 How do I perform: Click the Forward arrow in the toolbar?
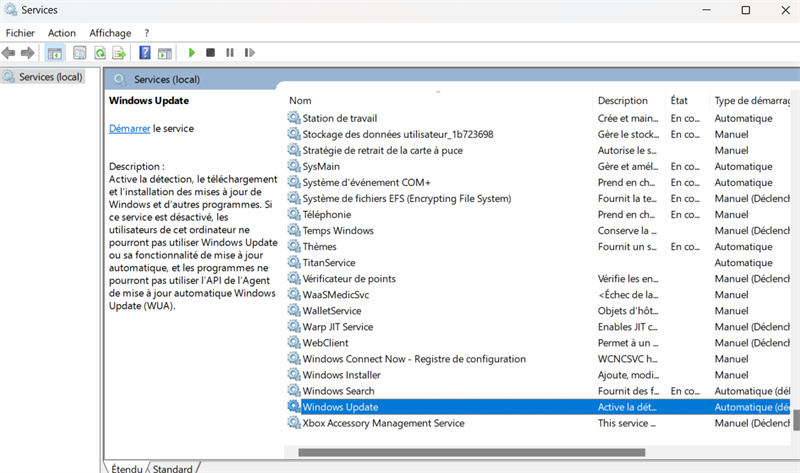pyautogui.click(x=28, y=53)
